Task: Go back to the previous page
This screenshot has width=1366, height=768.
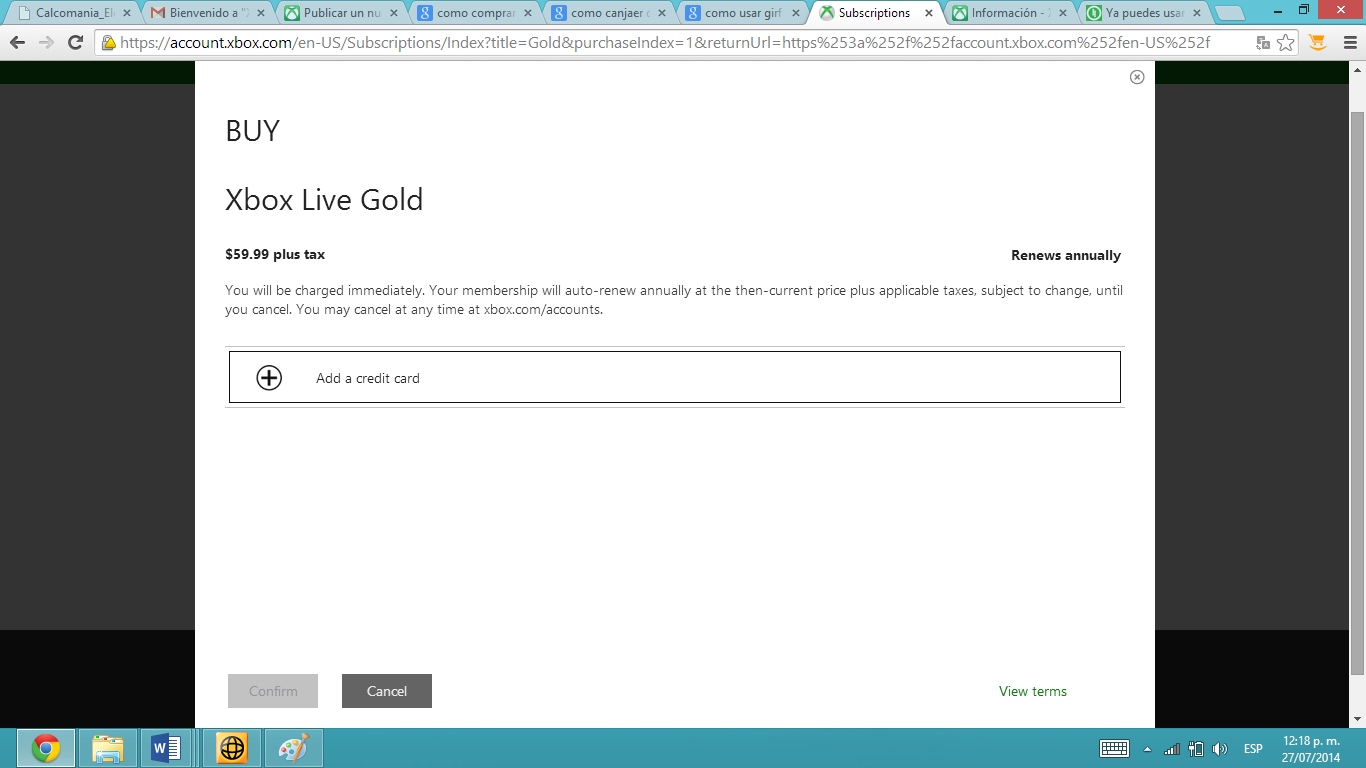Action: click(x=17, y=43)
